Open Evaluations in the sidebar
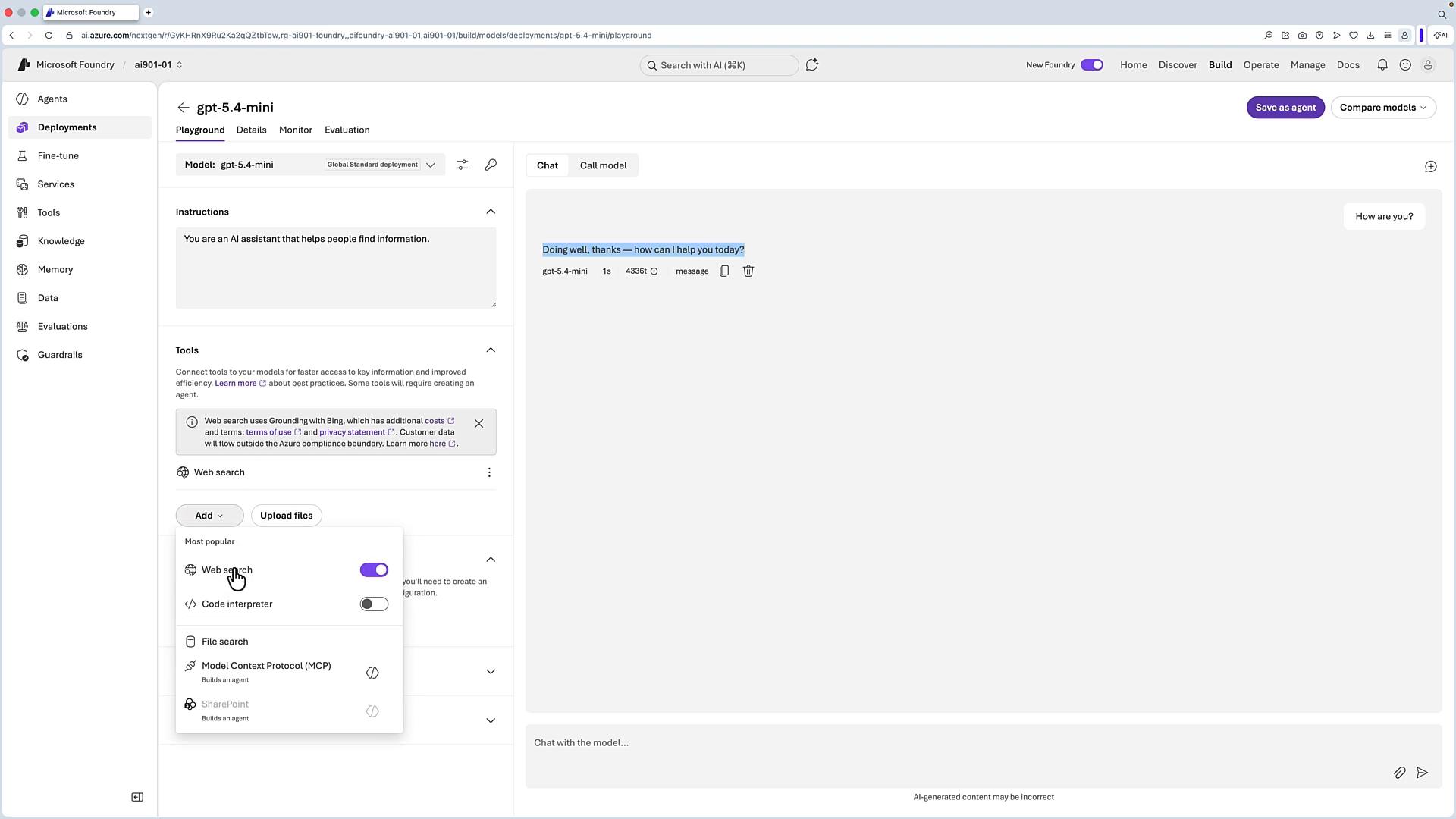Image resolution: width=1456 pixels, height=819 pixels. (x=80, y=327)
